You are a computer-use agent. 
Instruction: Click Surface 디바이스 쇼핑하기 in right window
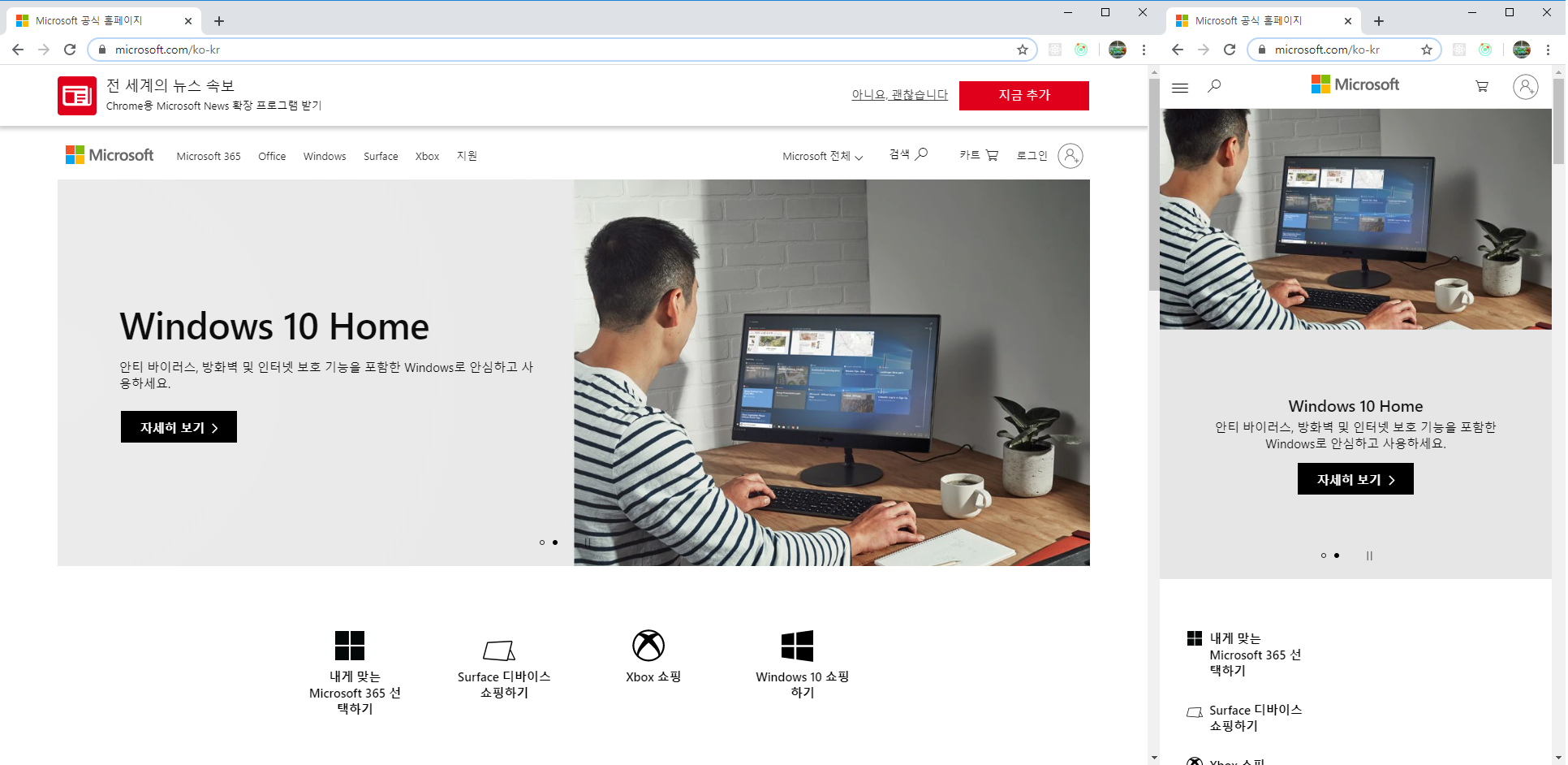pos(1256,718)
